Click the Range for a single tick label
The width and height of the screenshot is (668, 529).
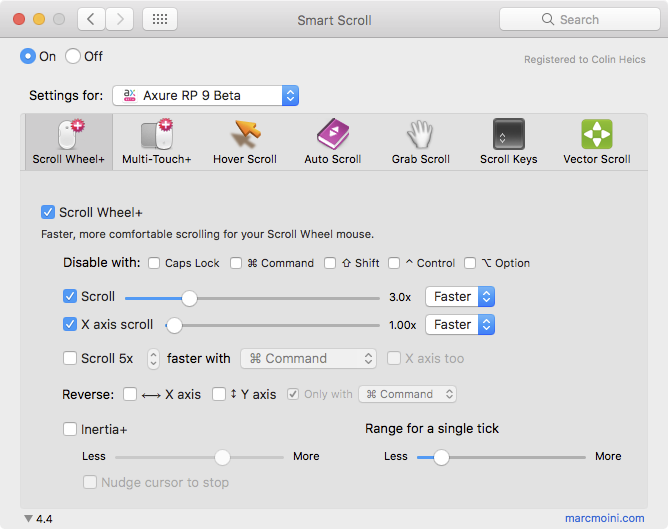(432, 428)
